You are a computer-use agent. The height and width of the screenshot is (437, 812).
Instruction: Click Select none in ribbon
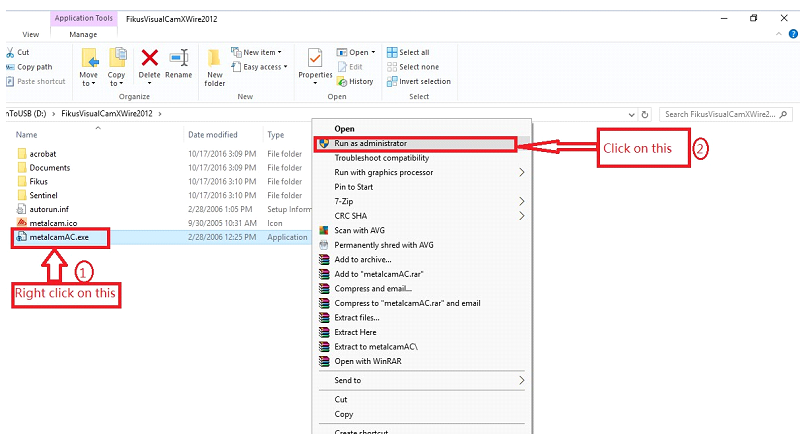[413, 67]
